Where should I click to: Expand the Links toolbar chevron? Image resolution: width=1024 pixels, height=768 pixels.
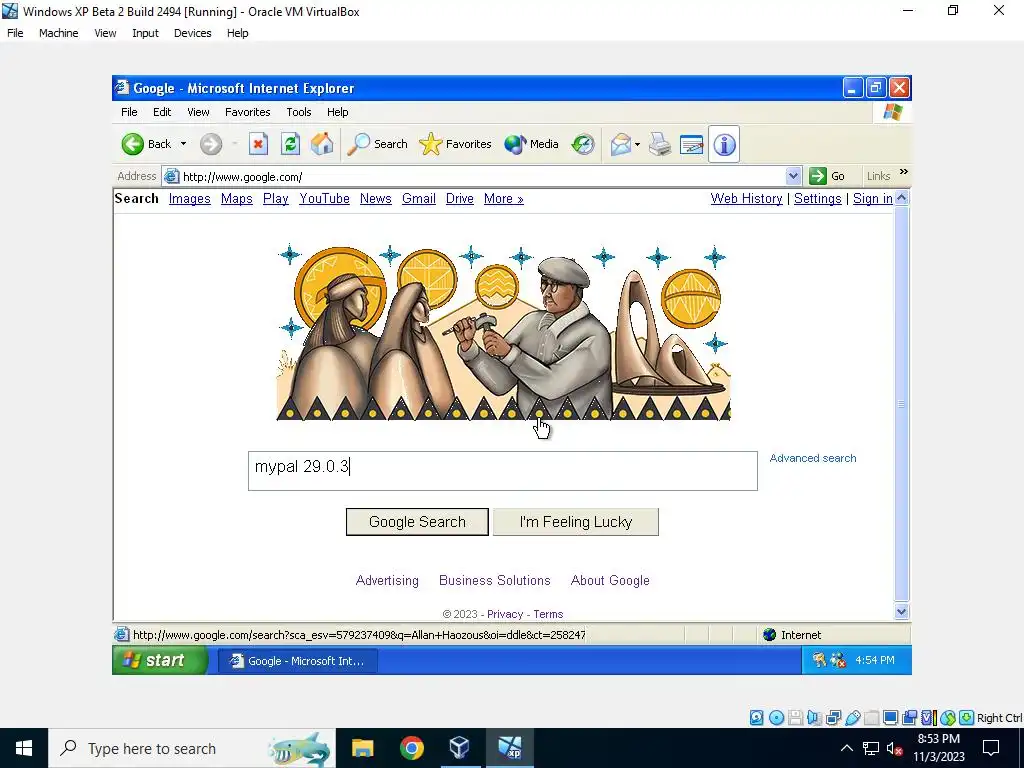tap(904, 172)
